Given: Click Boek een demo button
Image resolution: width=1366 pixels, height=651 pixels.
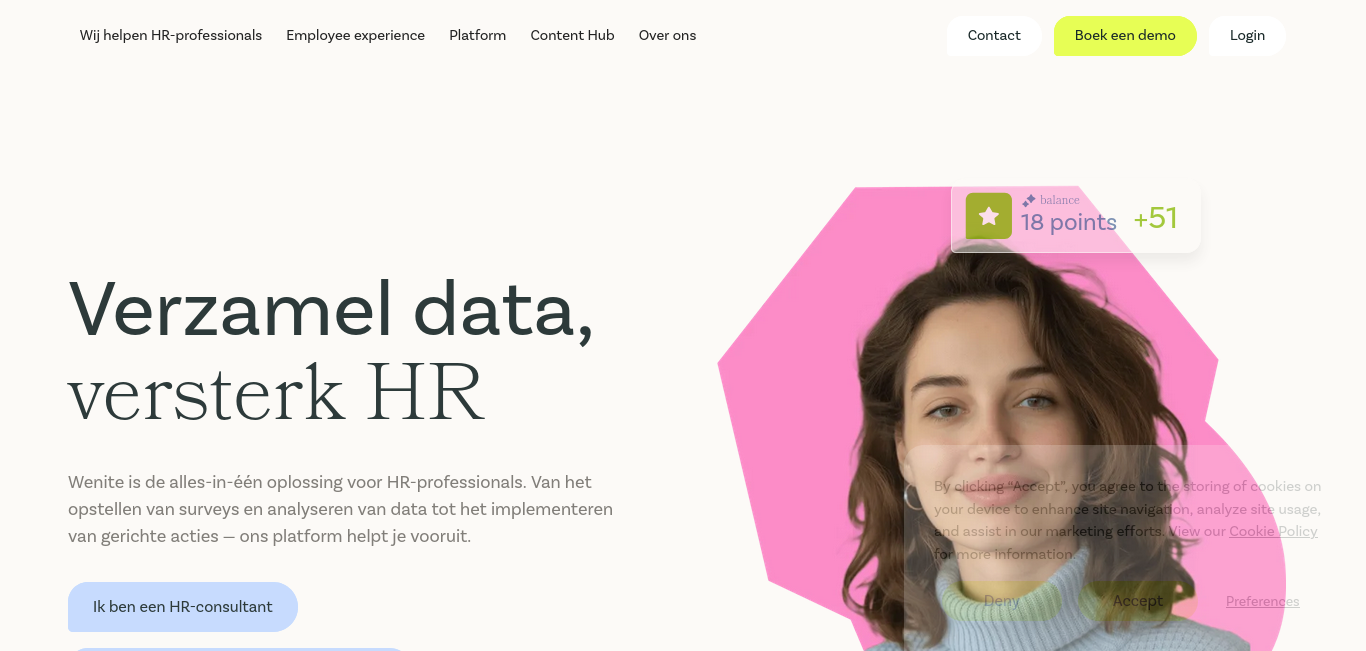Looking at the screenshot, I should [x=1125, y=36].
